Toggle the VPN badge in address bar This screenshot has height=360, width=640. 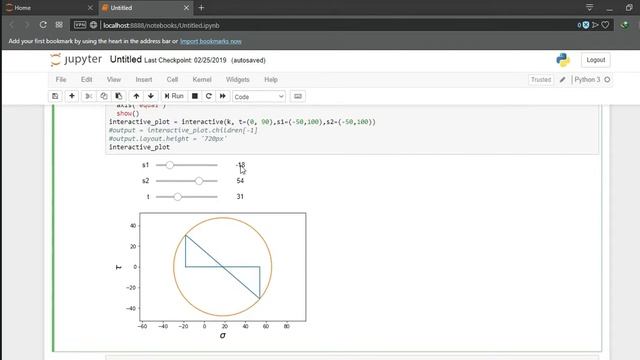80,25
